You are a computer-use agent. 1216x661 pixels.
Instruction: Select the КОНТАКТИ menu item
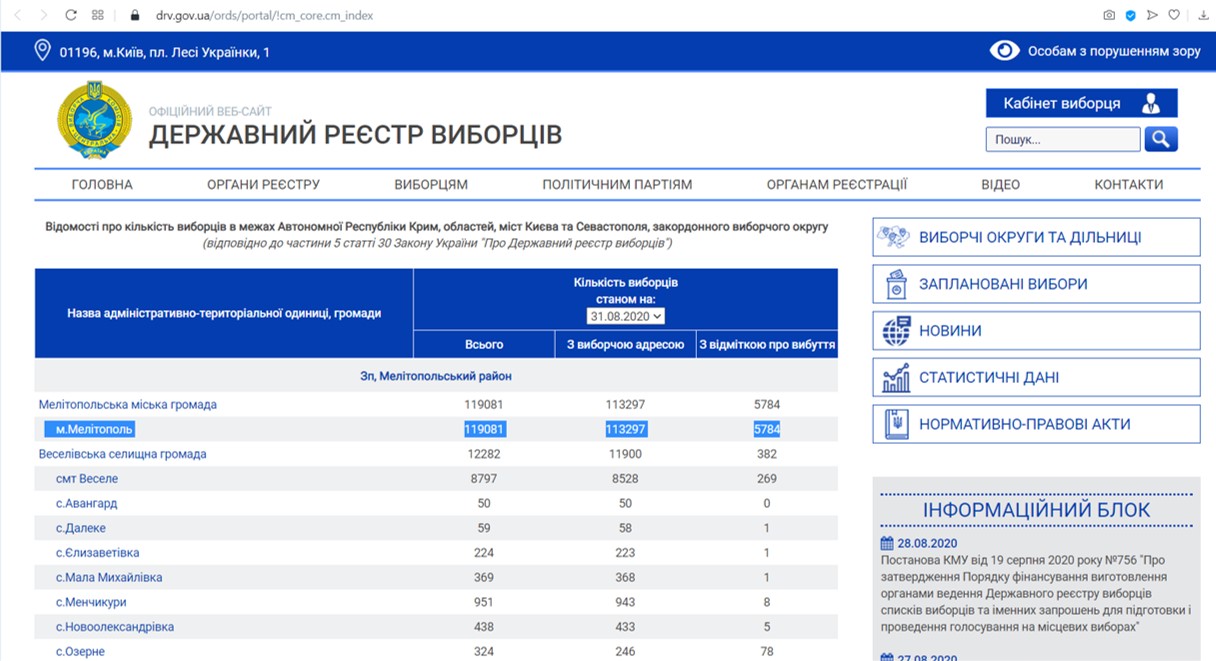1128,185
